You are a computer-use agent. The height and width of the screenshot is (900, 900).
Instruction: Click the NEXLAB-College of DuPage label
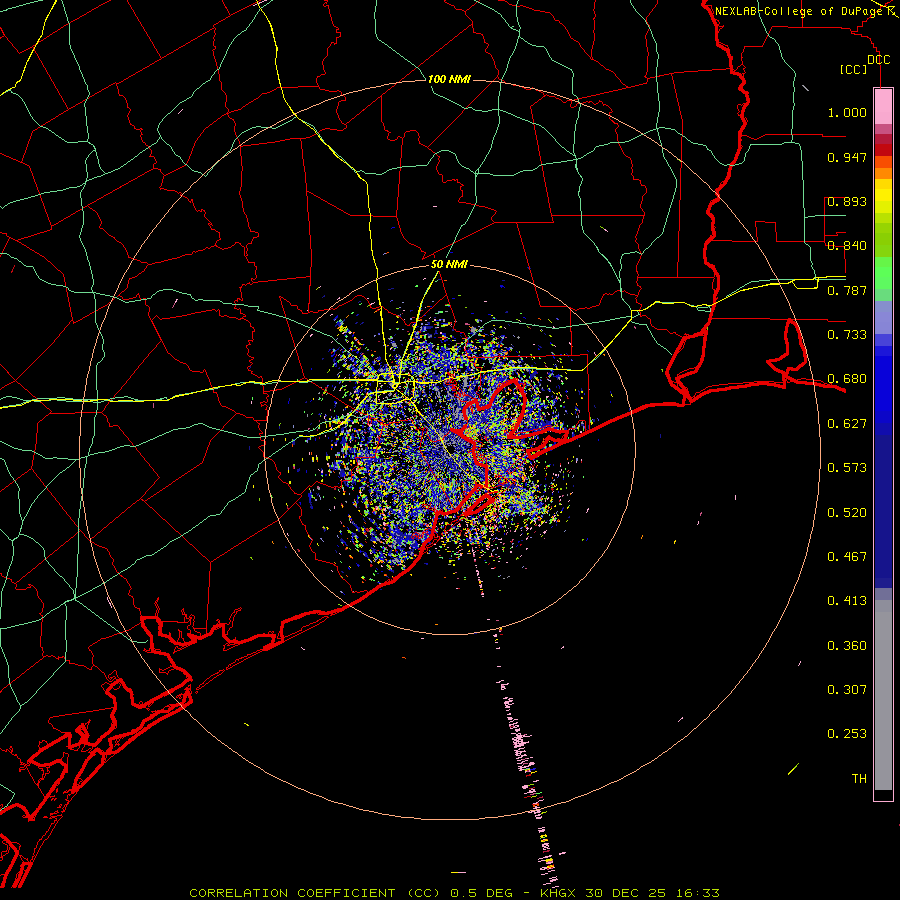(x=798, y=11)
